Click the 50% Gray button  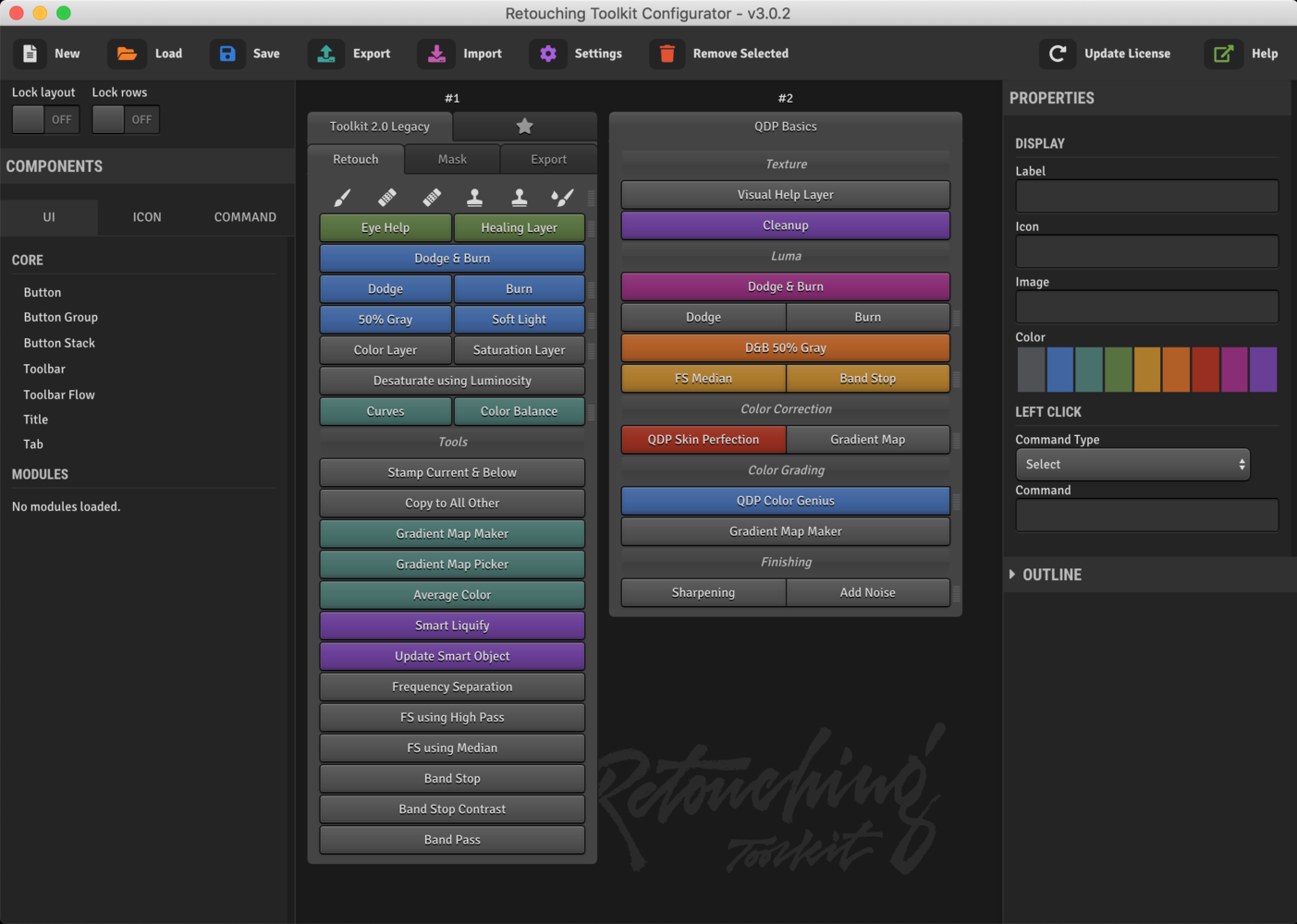[x=385, y=320]
